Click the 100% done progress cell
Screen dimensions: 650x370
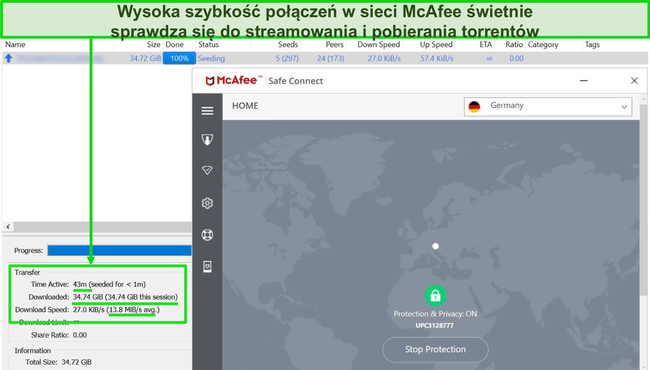coord(179,58)
